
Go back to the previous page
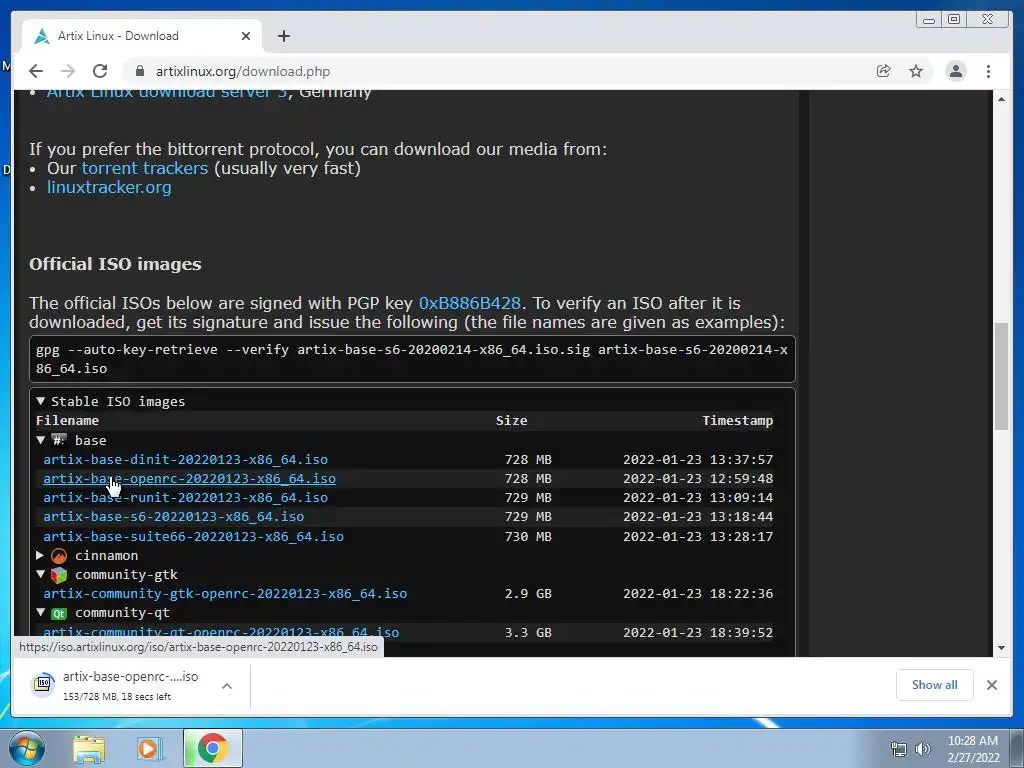[x=36, y=71]
